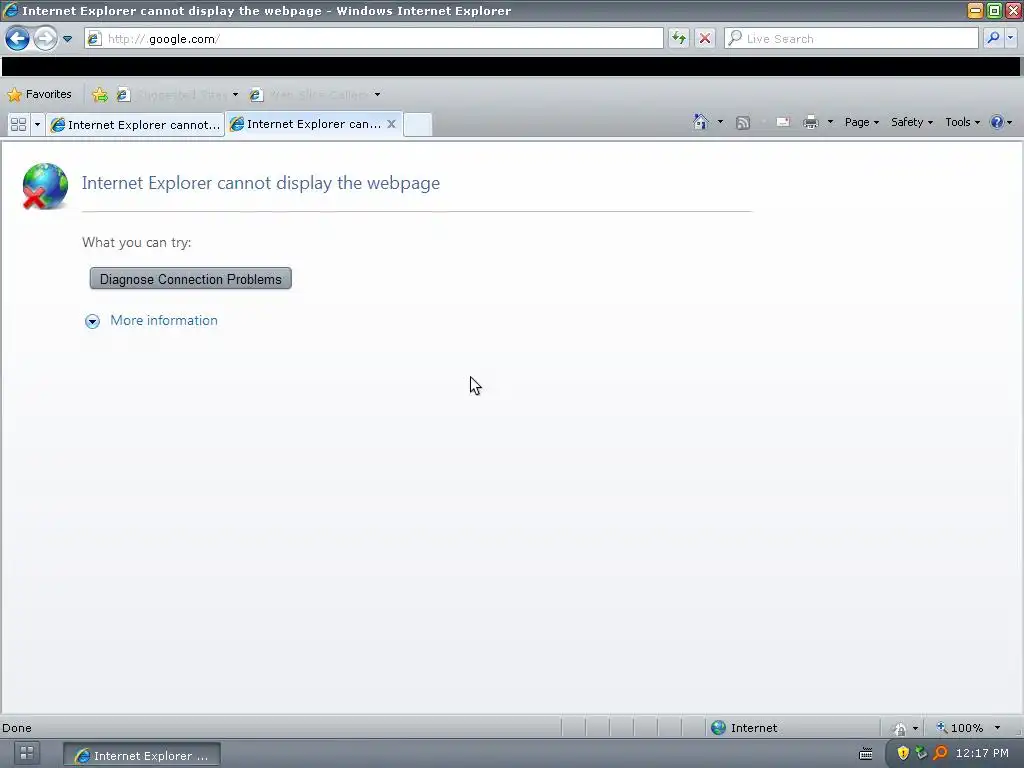Screen dimensions: 1024x768
Task: Click the More information link text
Action: (x=164, y=321)
